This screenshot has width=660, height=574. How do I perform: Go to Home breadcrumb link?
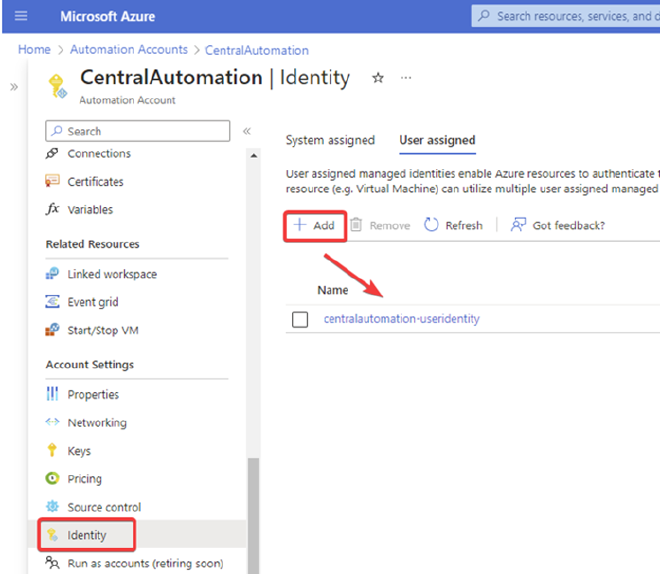click(34, 50)
